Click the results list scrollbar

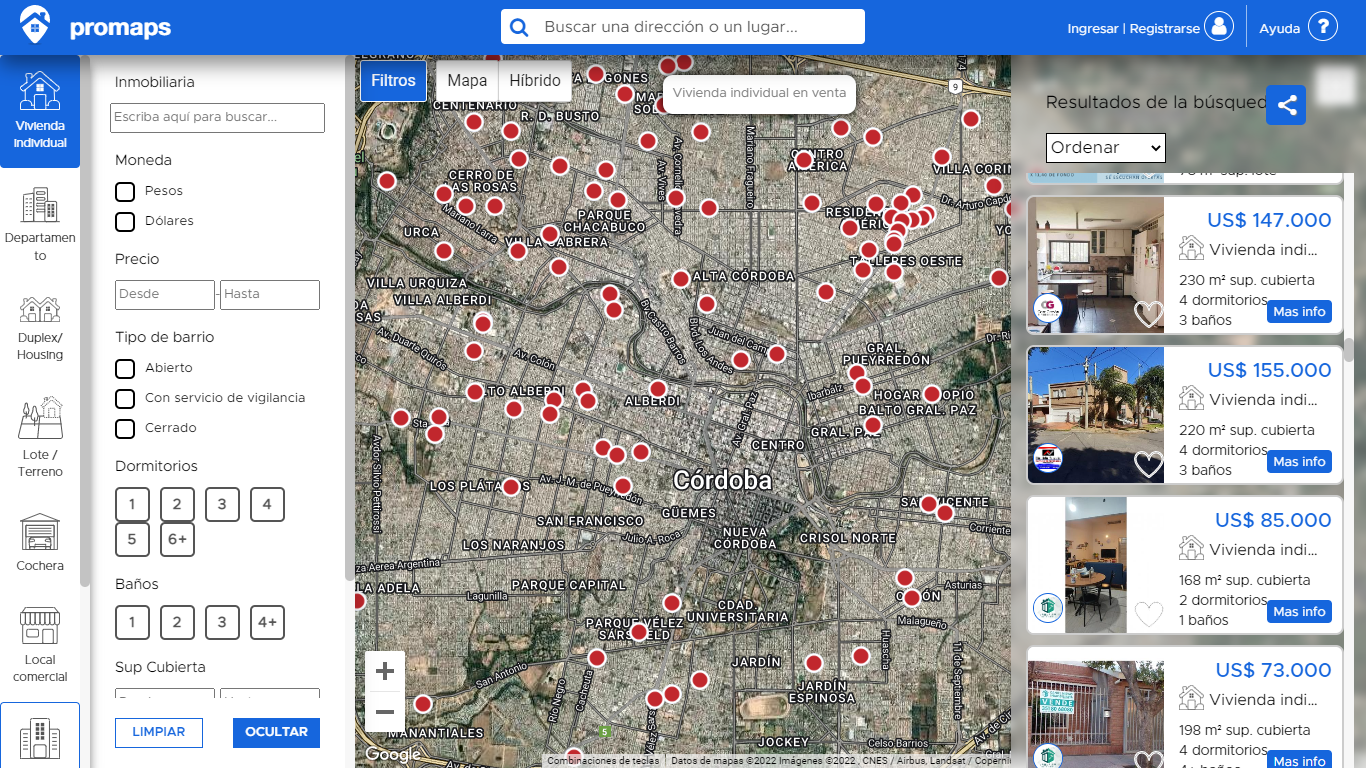[x=1349, y=350]
